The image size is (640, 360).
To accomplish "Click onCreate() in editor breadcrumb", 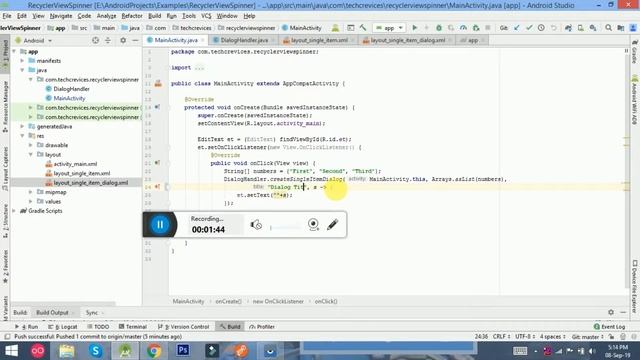I will [228, 301].
